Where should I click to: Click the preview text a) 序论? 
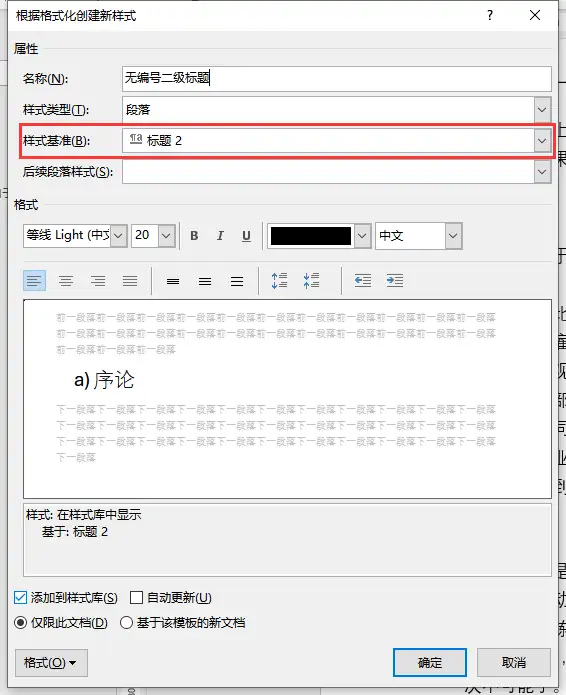(104, 380)
